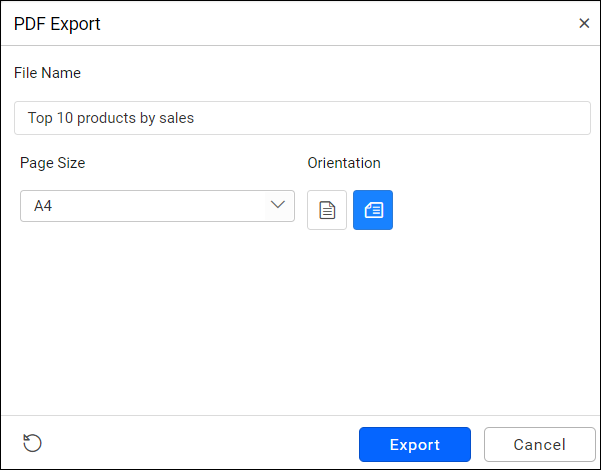The height and width of the screenshot is (470, 601).
Task: Click the Page Size label
Action: point(52,163)
